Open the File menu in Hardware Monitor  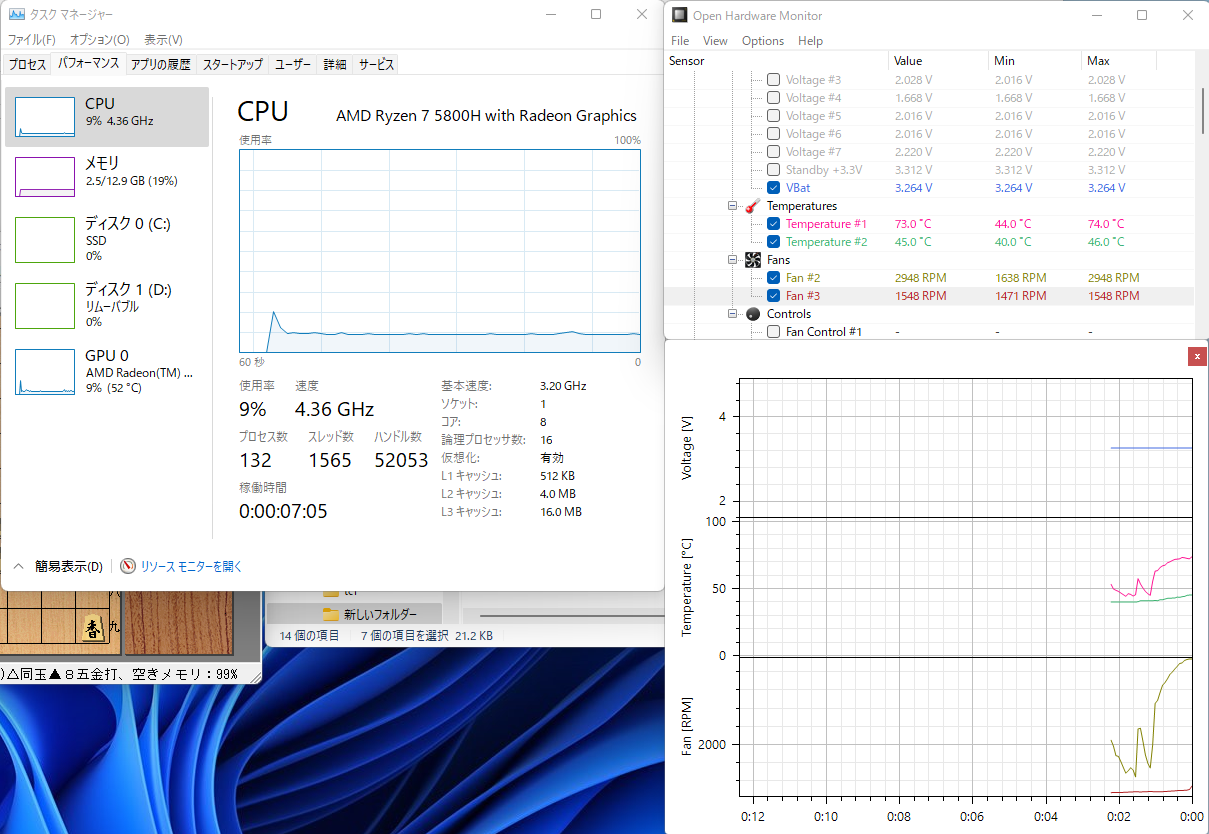680,41
